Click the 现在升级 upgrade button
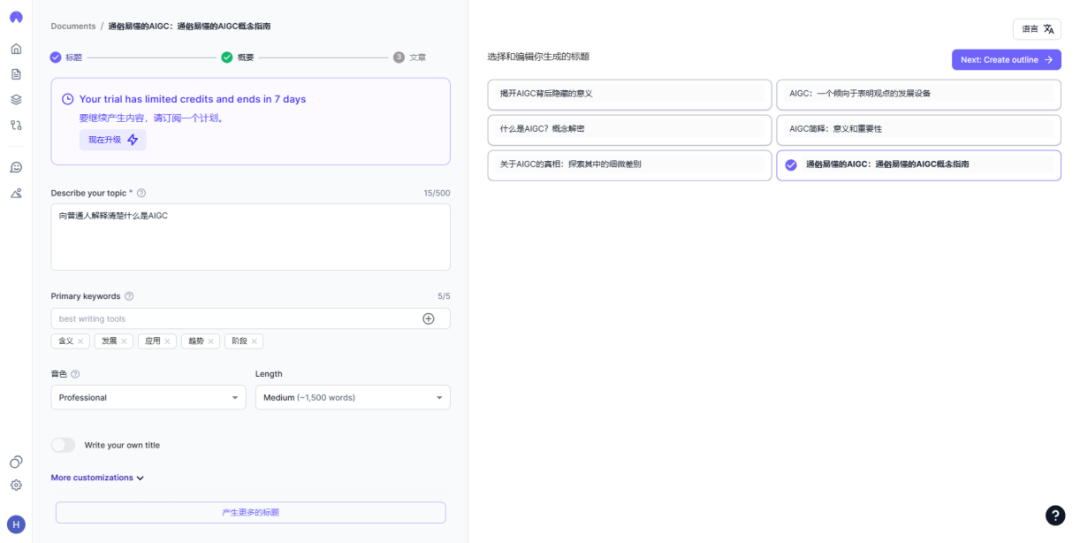The width and height of the screenshot is (1080, 543). [112, 140]
